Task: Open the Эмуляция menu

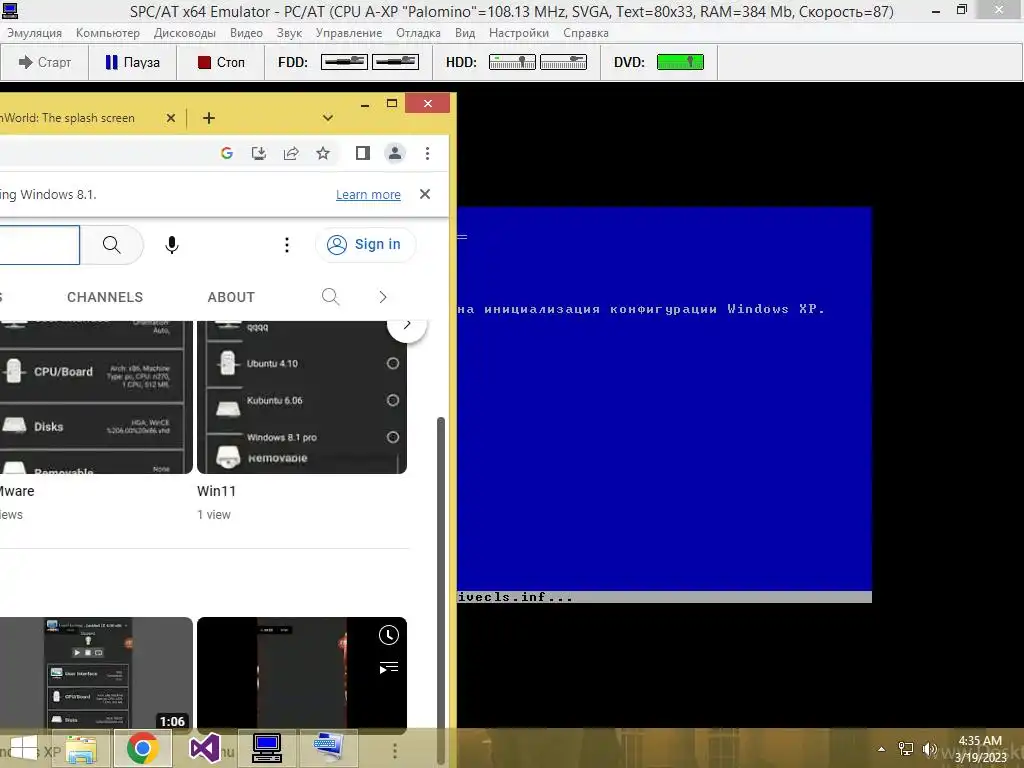Action: [x=34, y=33]
